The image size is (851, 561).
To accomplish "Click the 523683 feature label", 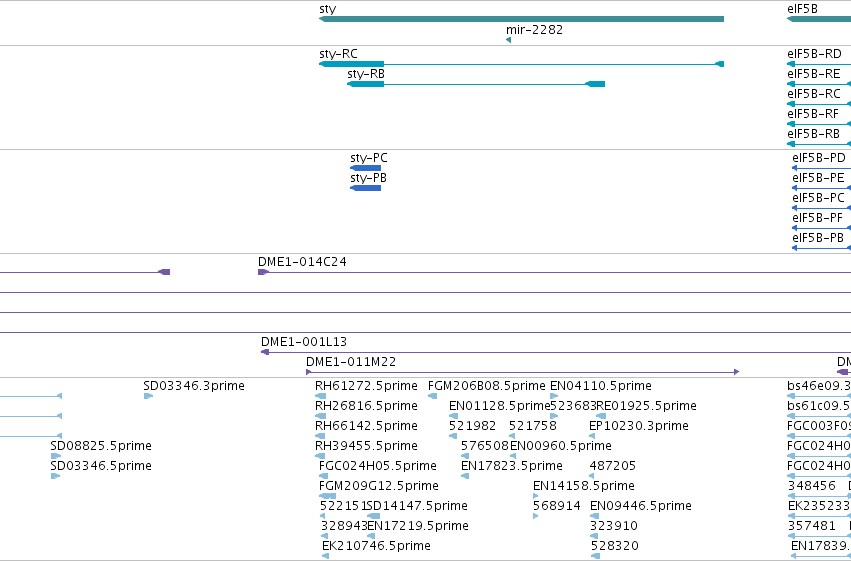I will coord(573,406).
